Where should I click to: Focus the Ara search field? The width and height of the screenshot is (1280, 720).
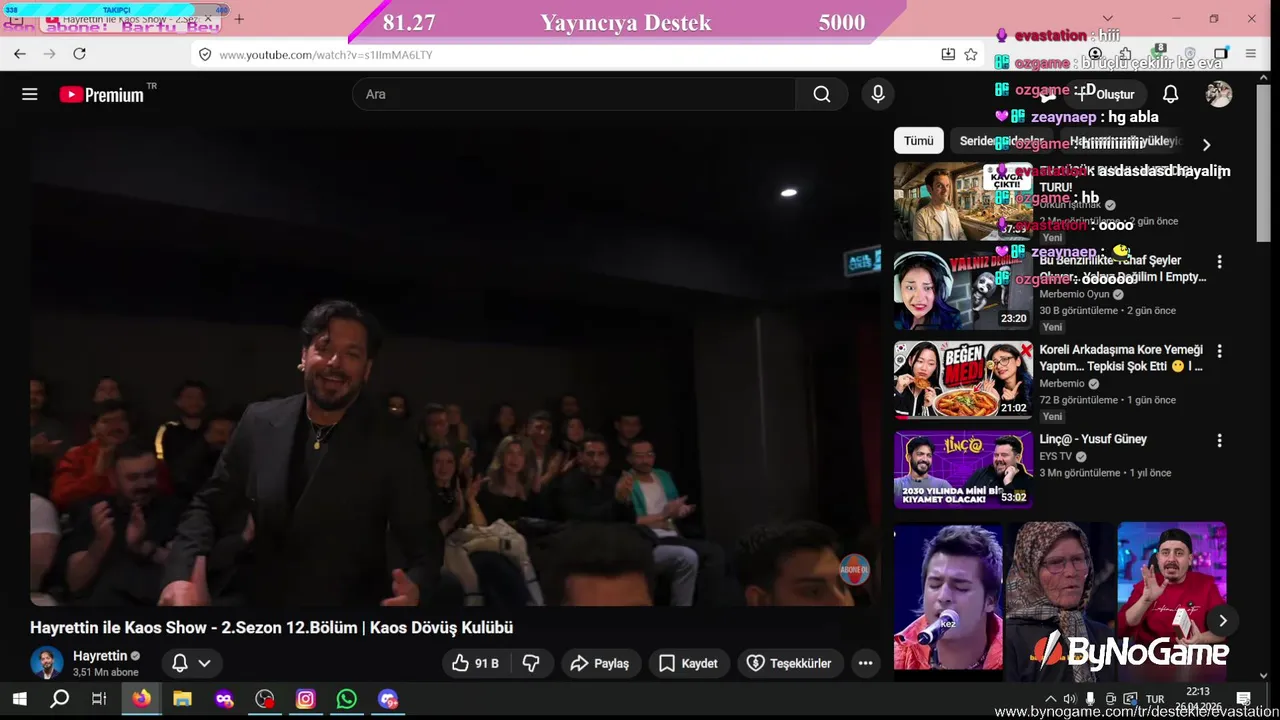point(574,94)
